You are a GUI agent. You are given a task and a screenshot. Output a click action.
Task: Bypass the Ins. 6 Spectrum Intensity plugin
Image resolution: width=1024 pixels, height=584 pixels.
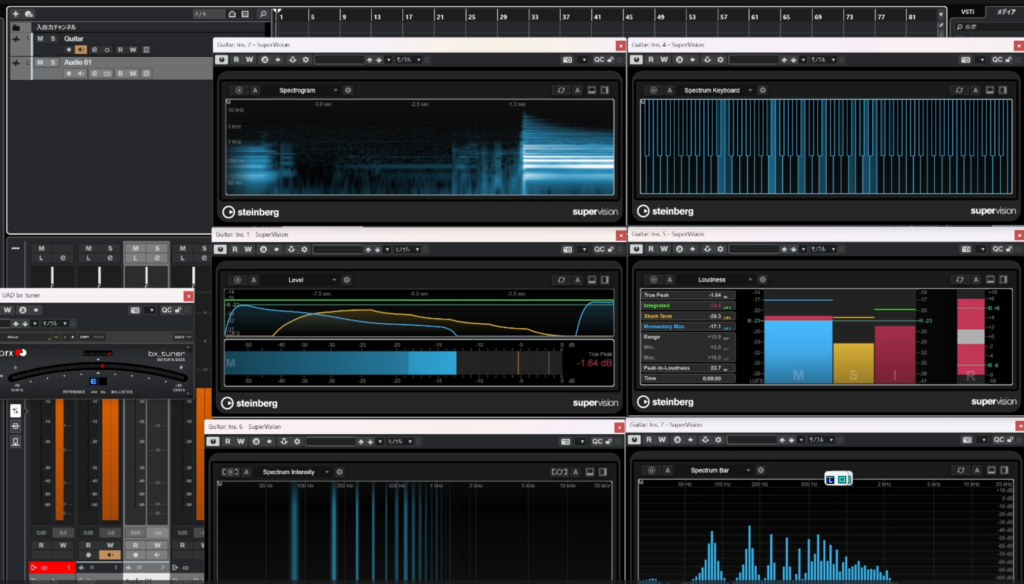pos(213,442)
